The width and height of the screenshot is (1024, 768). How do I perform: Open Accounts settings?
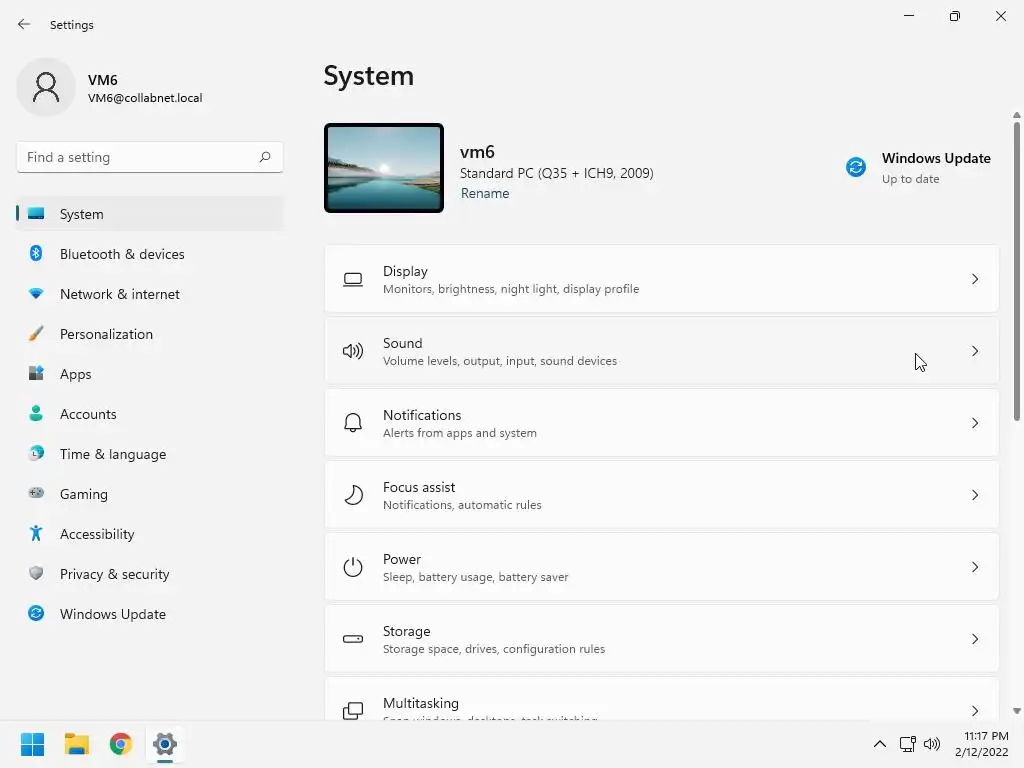[150, 413]
